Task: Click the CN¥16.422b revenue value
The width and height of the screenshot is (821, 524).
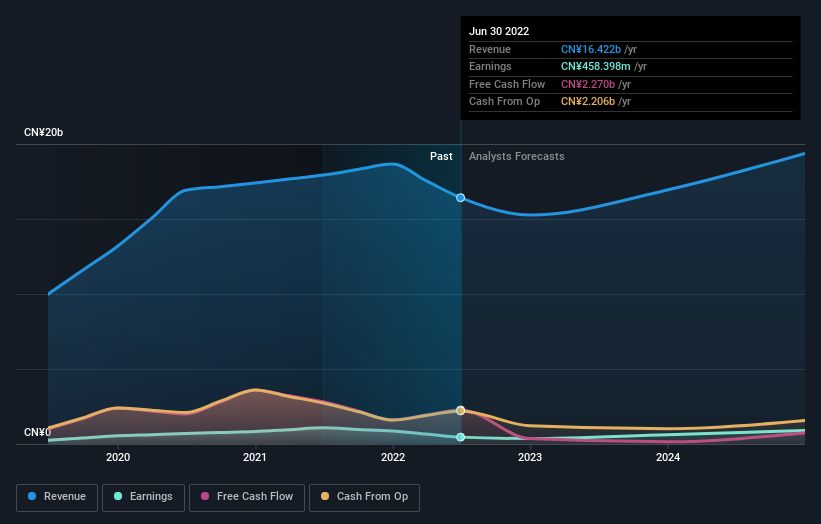Action: [591, 49]
